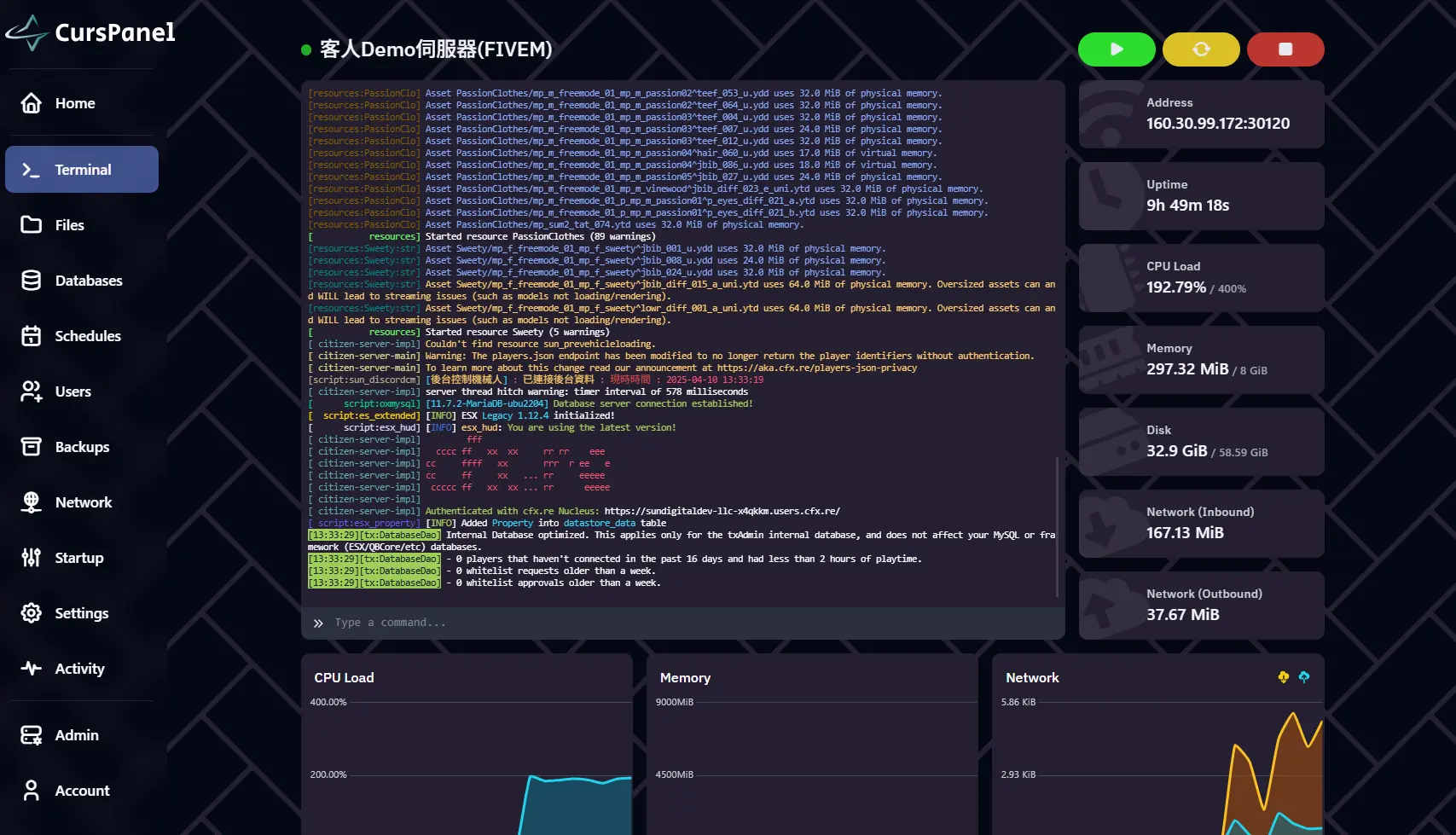1456x835 pixels.
Task: Open the Schedules section
Action: (82, 336)
